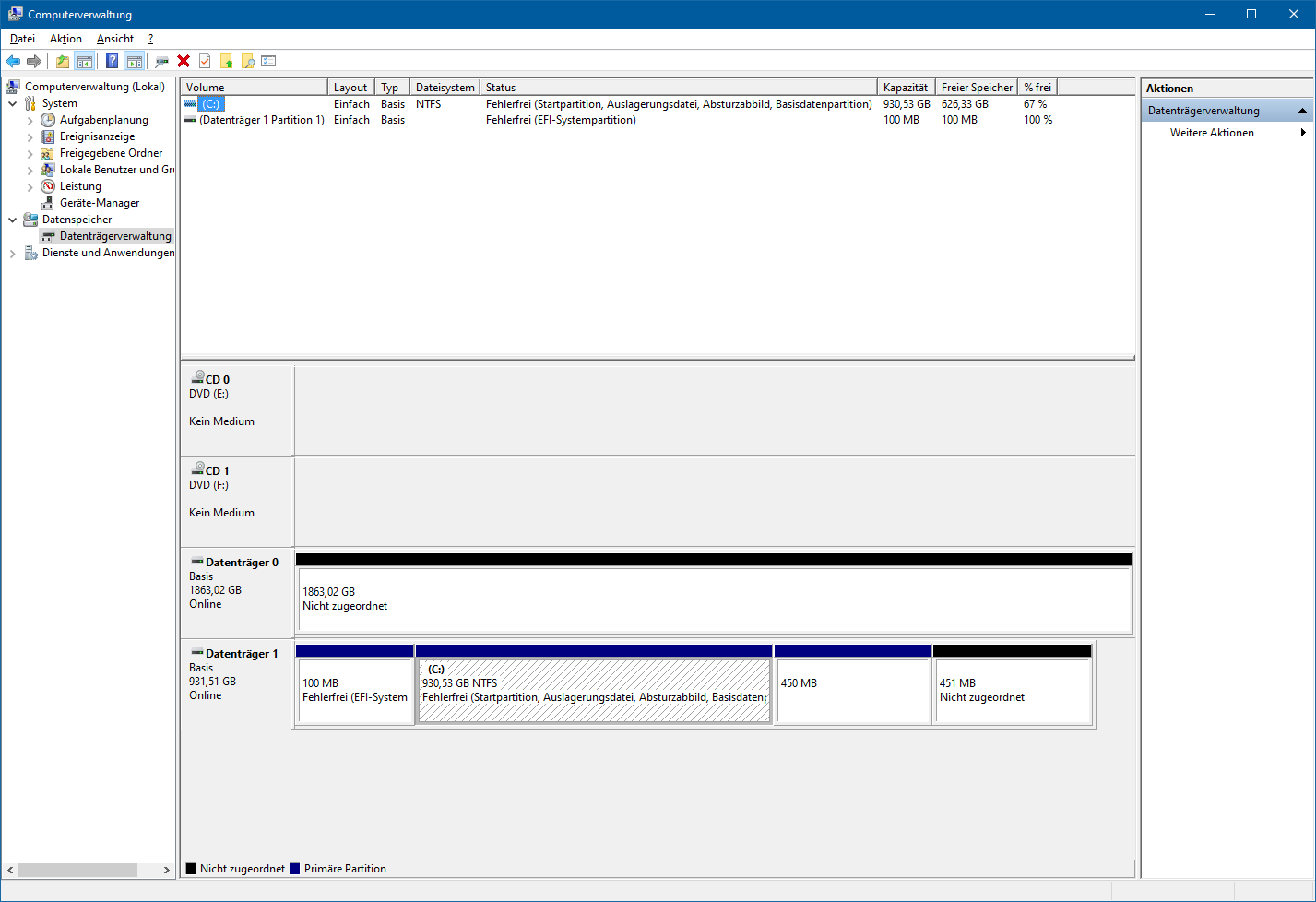Expand the Leistung node

coord(30,186)
